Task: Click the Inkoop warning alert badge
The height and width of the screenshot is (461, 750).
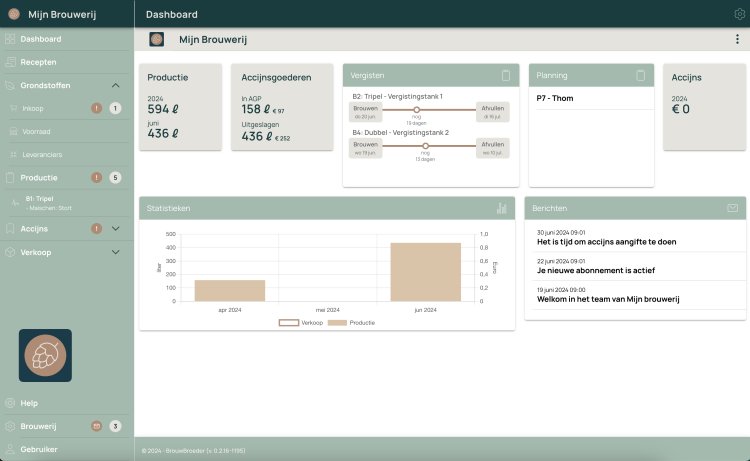Action: pos(97,108)
